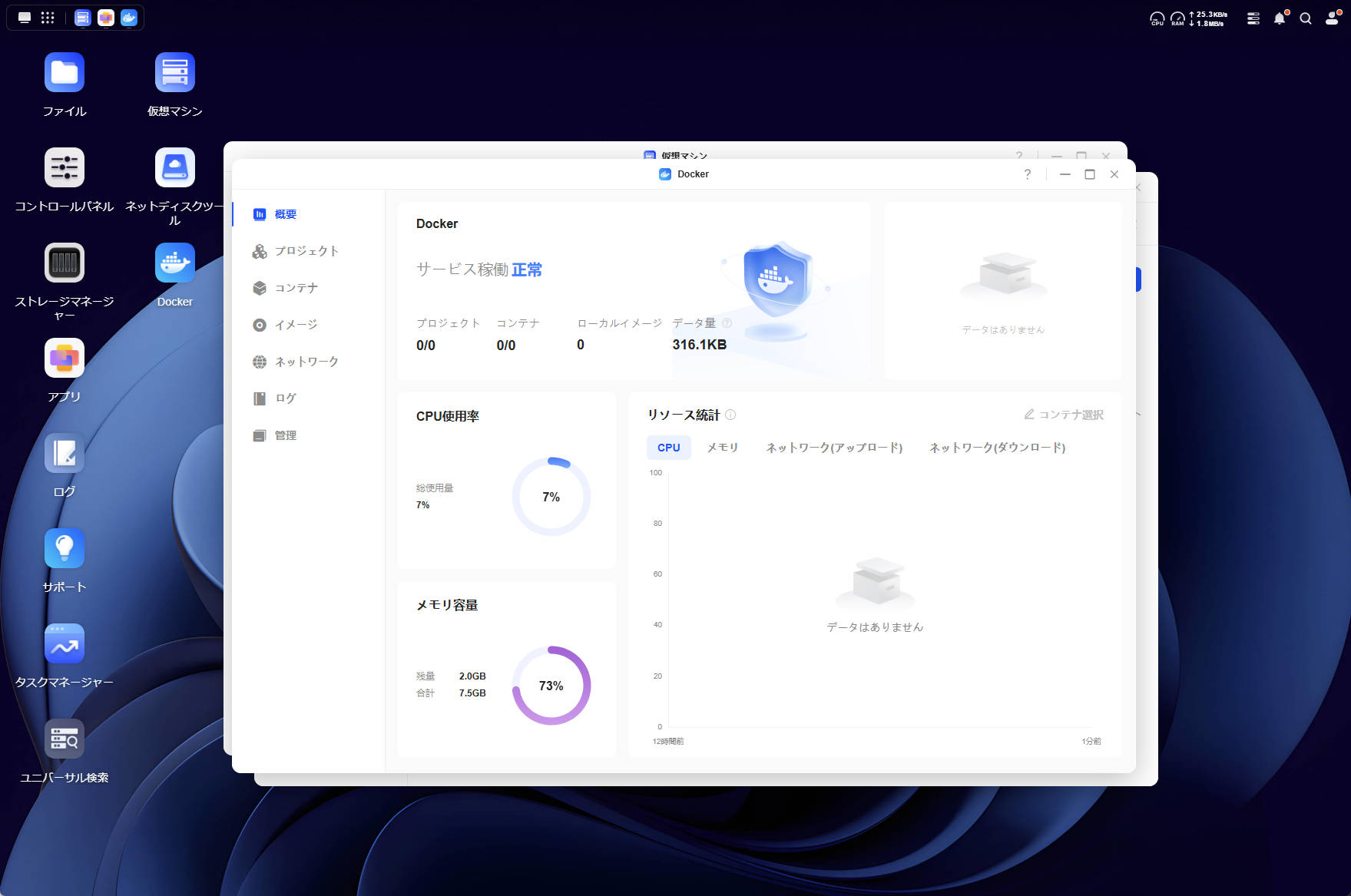Switch to ネットワーク(アップロード) tab
1351x896 pixels.
tap(834, 448)
